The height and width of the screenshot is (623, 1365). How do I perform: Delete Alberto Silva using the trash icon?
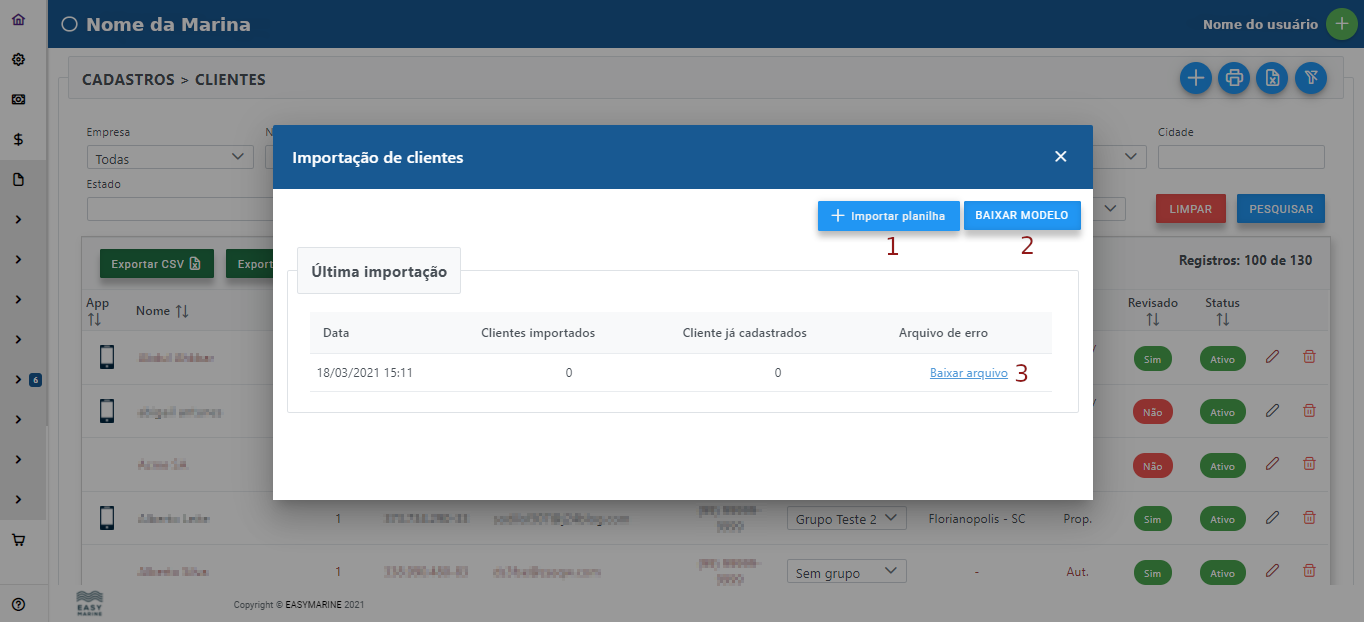tap(1308, 571)
